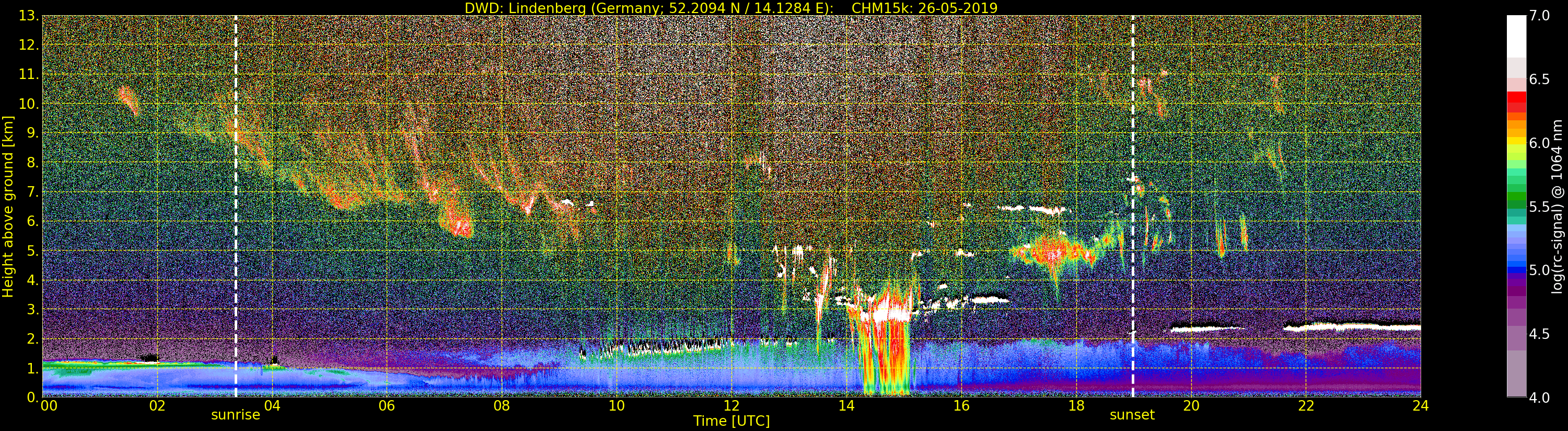This screenshot has width=1568, height=431.
Task: Click the "24" time axis tick label
Action: click(x=1421, y=405)
